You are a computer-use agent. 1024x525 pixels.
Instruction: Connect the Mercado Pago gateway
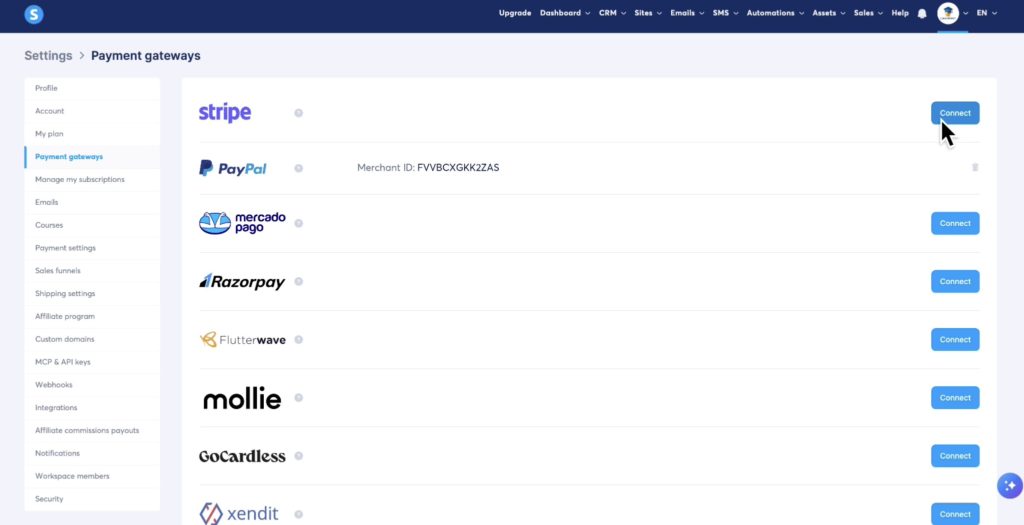955,223
